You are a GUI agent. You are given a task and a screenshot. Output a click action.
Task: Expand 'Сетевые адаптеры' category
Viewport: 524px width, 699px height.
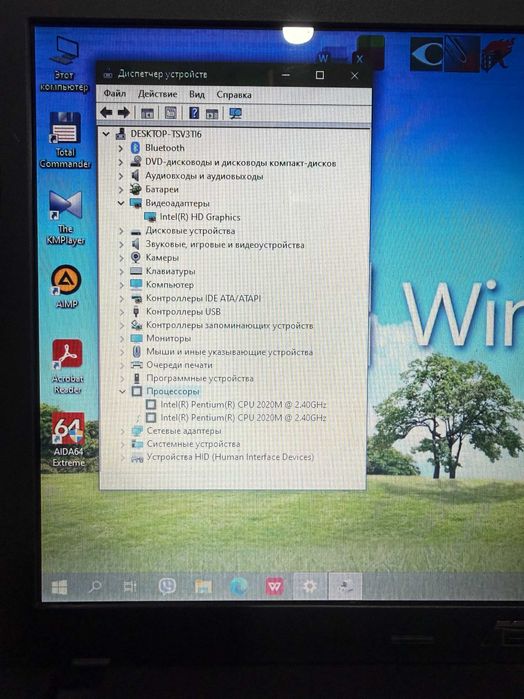[x=122, y=431]
